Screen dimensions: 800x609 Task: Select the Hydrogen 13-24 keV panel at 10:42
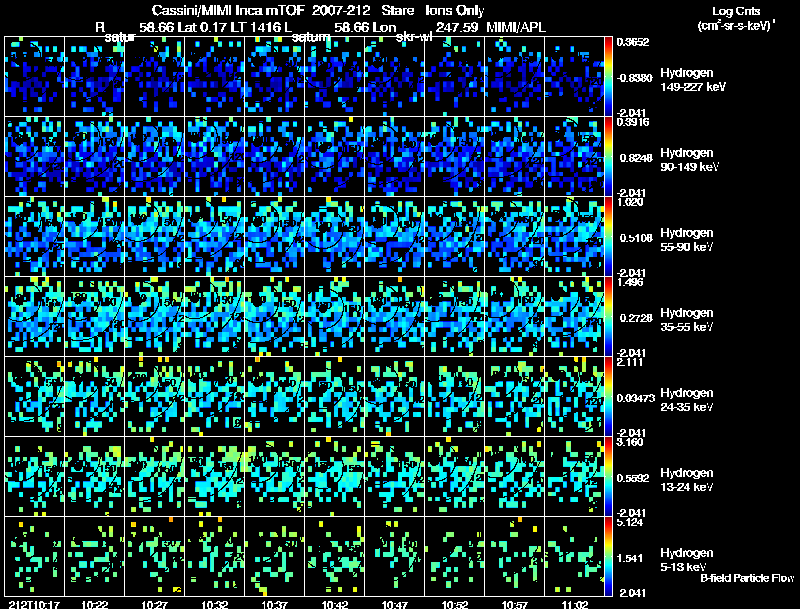(x=335, y=477)
